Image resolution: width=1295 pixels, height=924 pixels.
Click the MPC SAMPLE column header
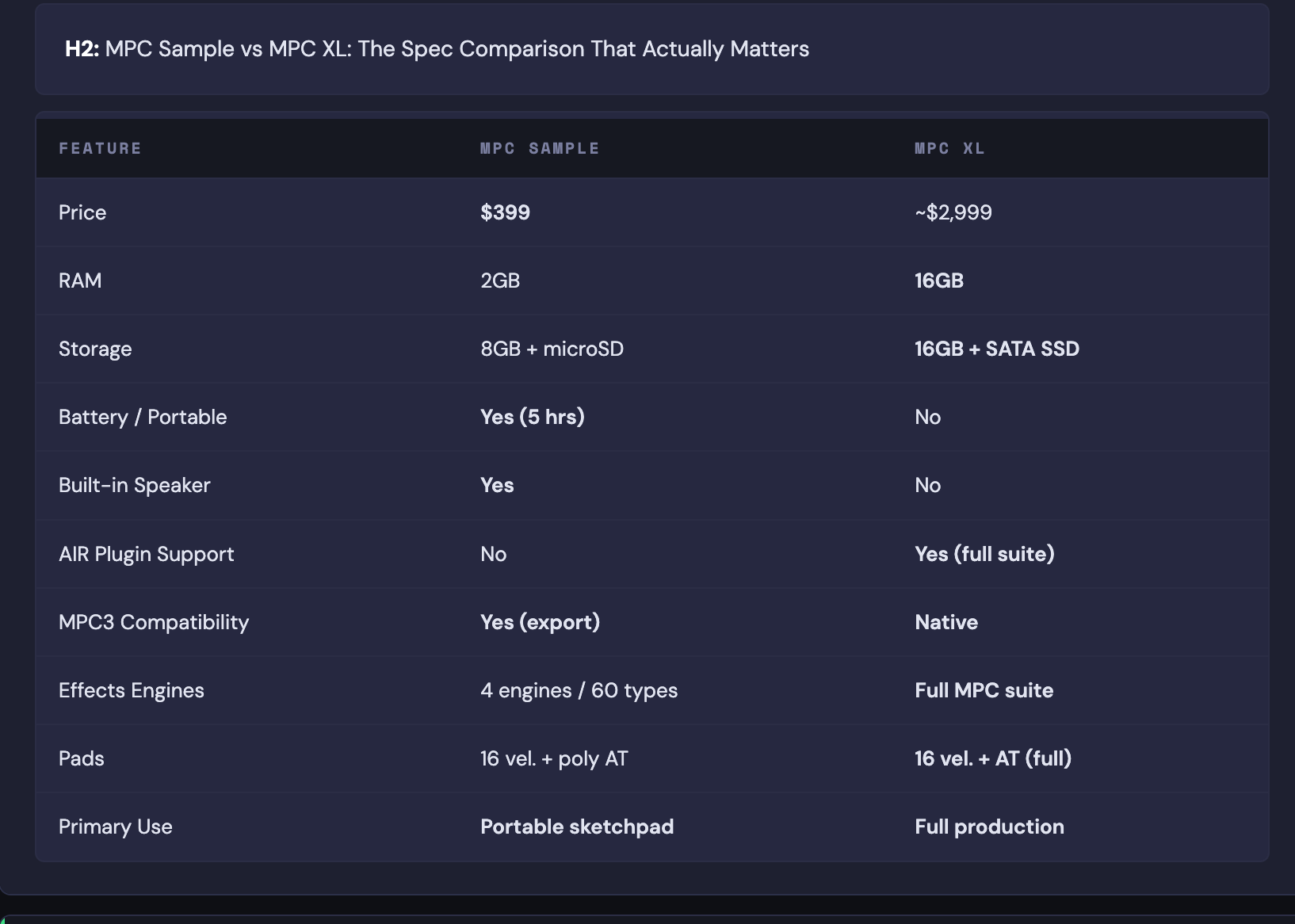pos(540,149)
